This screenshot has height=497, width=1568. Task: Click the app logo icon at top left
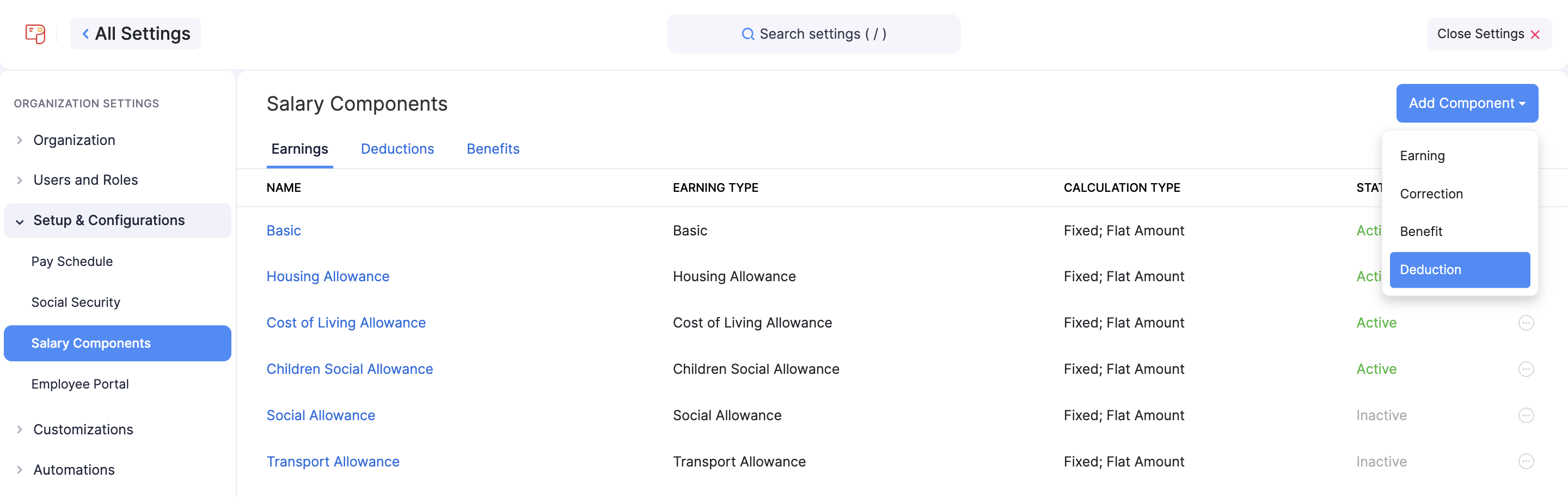[35, 34]
